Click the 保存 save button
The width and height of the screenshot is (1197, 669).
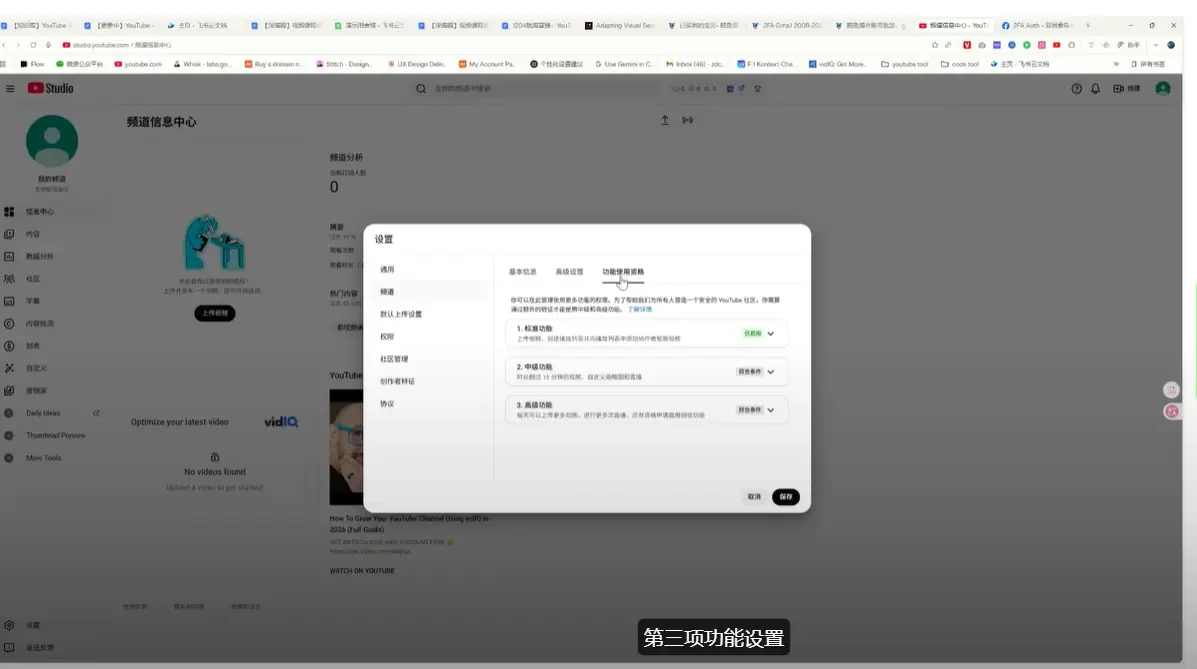(786, 497)
